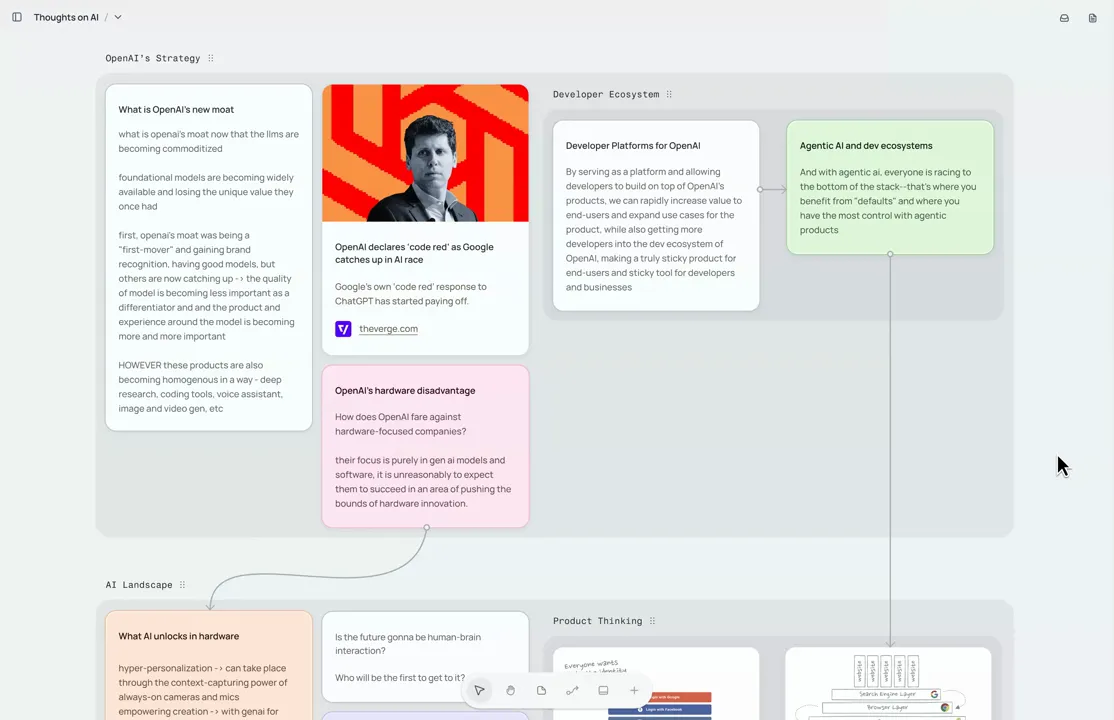Select the Developer Platforms for OpenAI card title
This screenshot has width=1114, height=720.
click(x=633, y=146)
